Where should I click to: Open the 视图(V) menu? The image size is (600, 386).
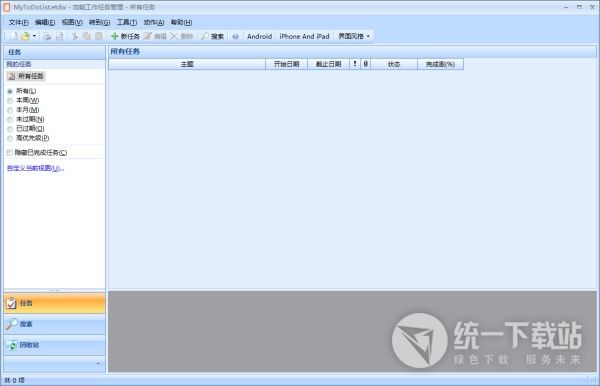pos(72,23)
